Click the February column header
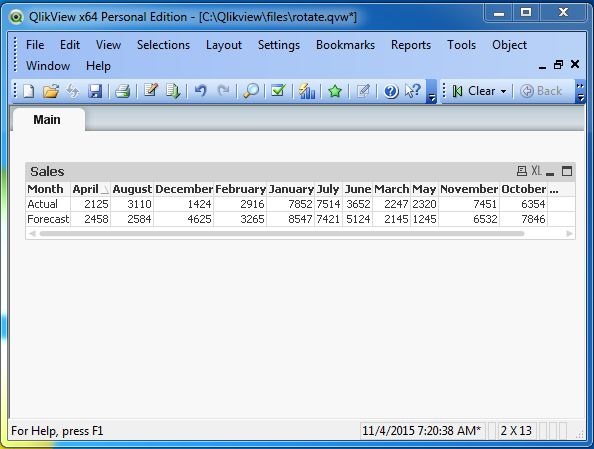Image resolution: width=594 pixels, height=449 pixels. 240,189
